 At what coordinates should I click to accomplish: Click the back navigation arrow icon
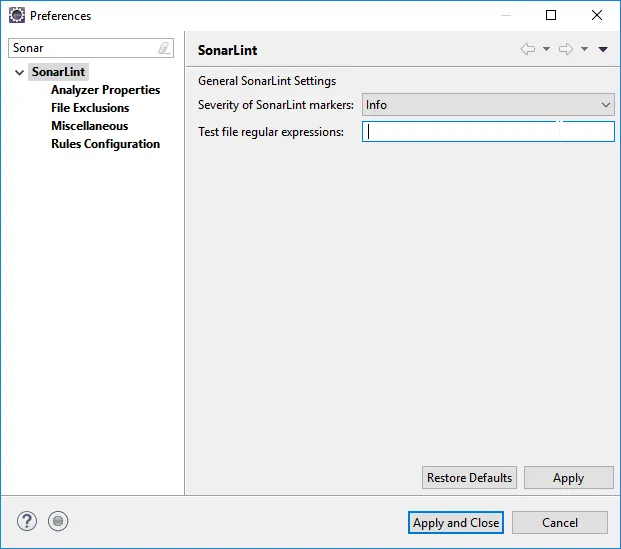528,49
